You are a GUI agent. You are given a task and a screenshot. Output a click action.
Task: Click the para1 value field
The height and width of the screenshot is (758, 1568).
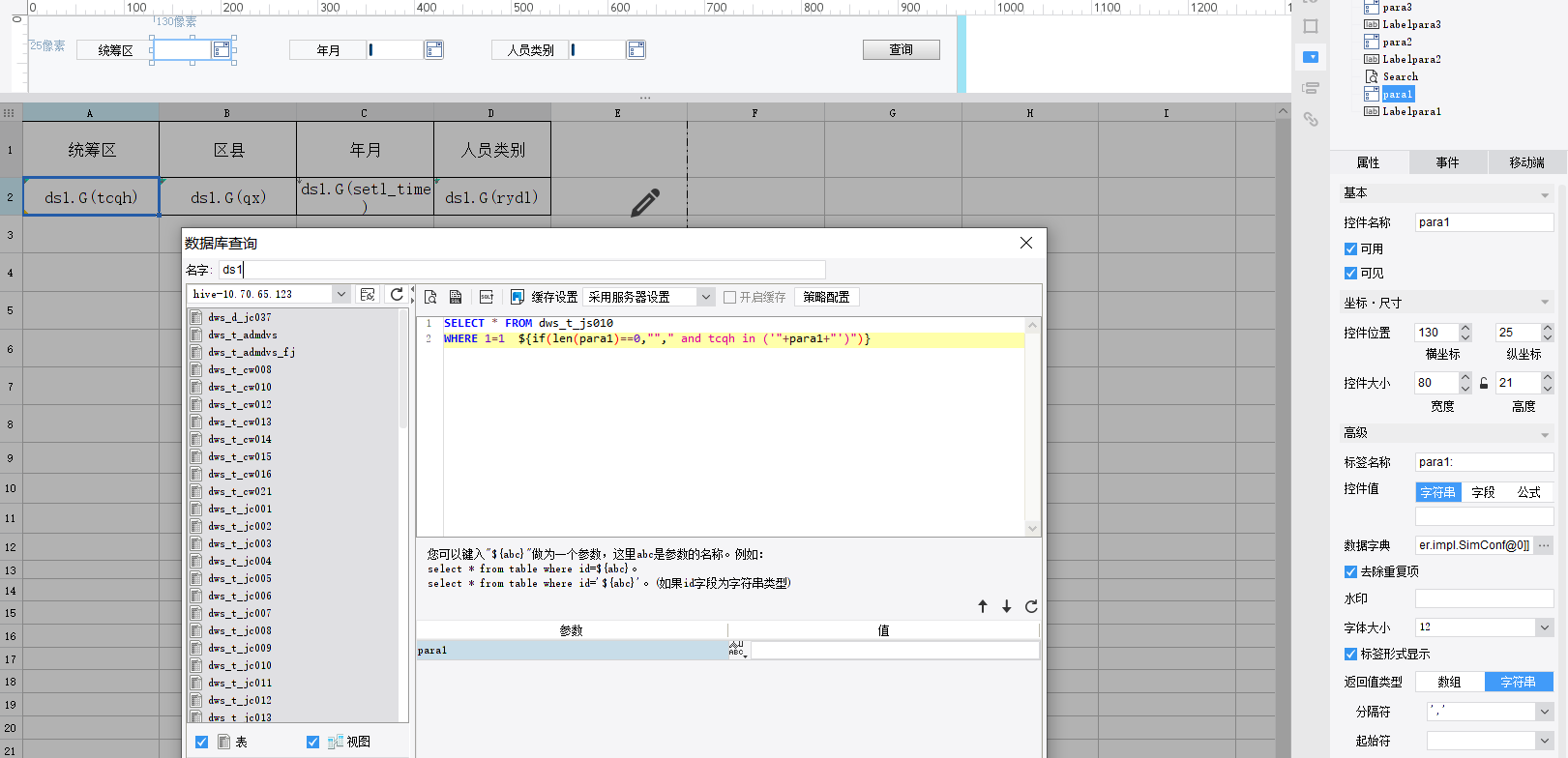[895, 651]
